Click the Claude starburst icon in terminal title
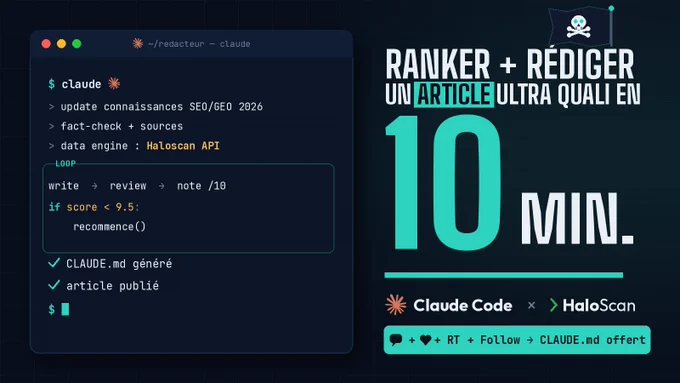Image resolution: width=680 pixels, height=383 pixels. point(137,43)
